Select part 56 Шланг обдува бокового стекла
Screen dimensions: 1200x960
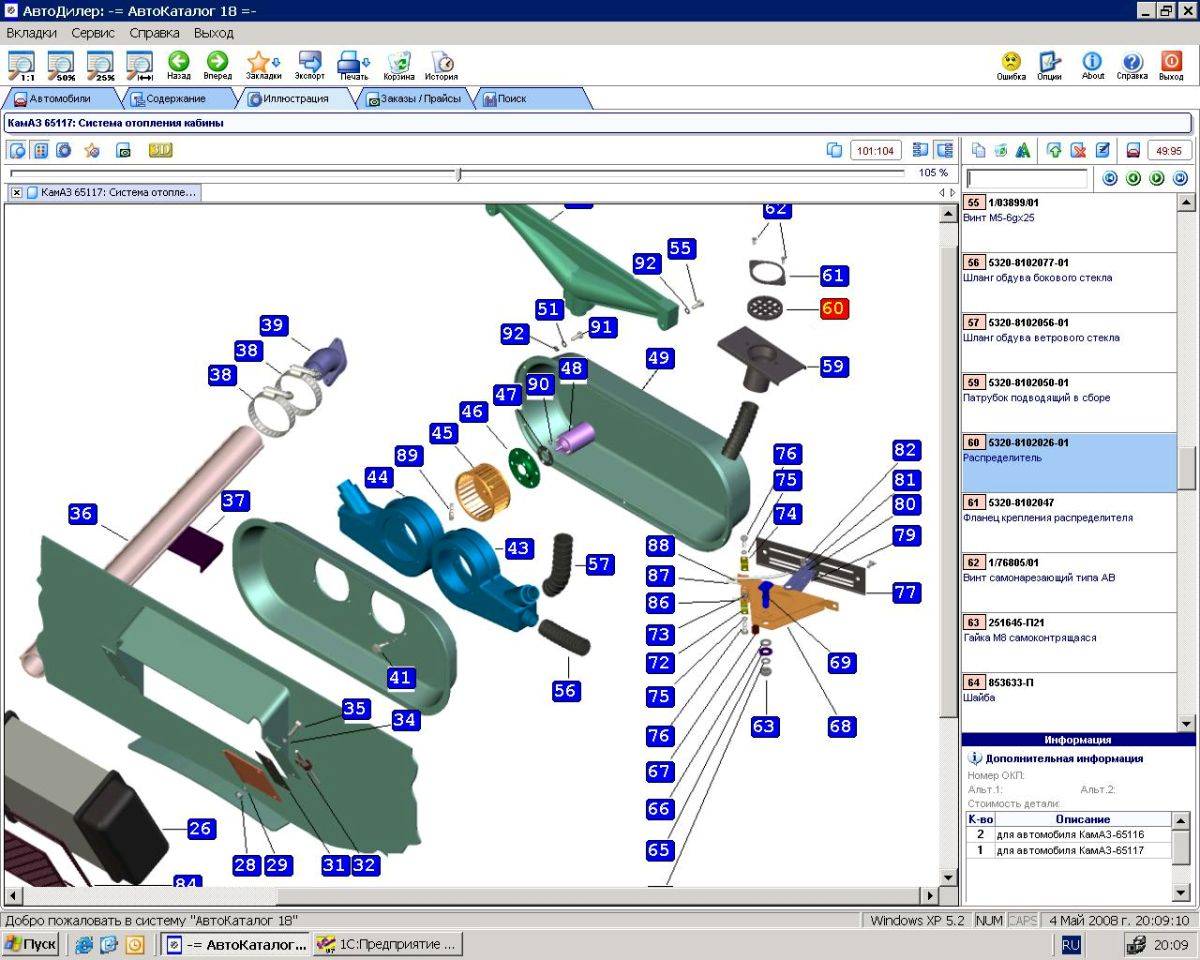[1069, 282]
